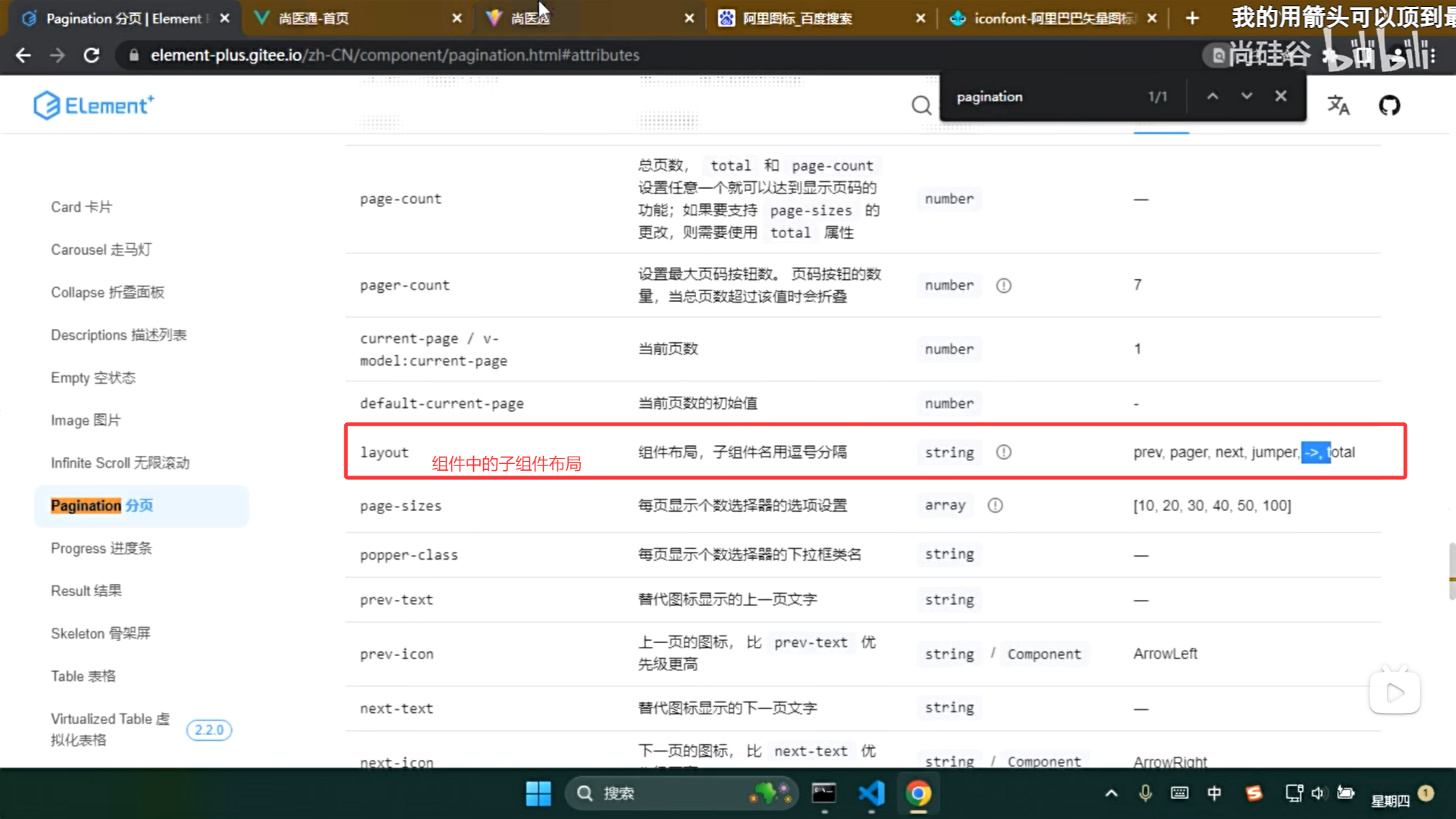Image resolution: width=1456 pixels, height=819 pixels.
Task: Play the floating bilibili video
Action: 1395,691
